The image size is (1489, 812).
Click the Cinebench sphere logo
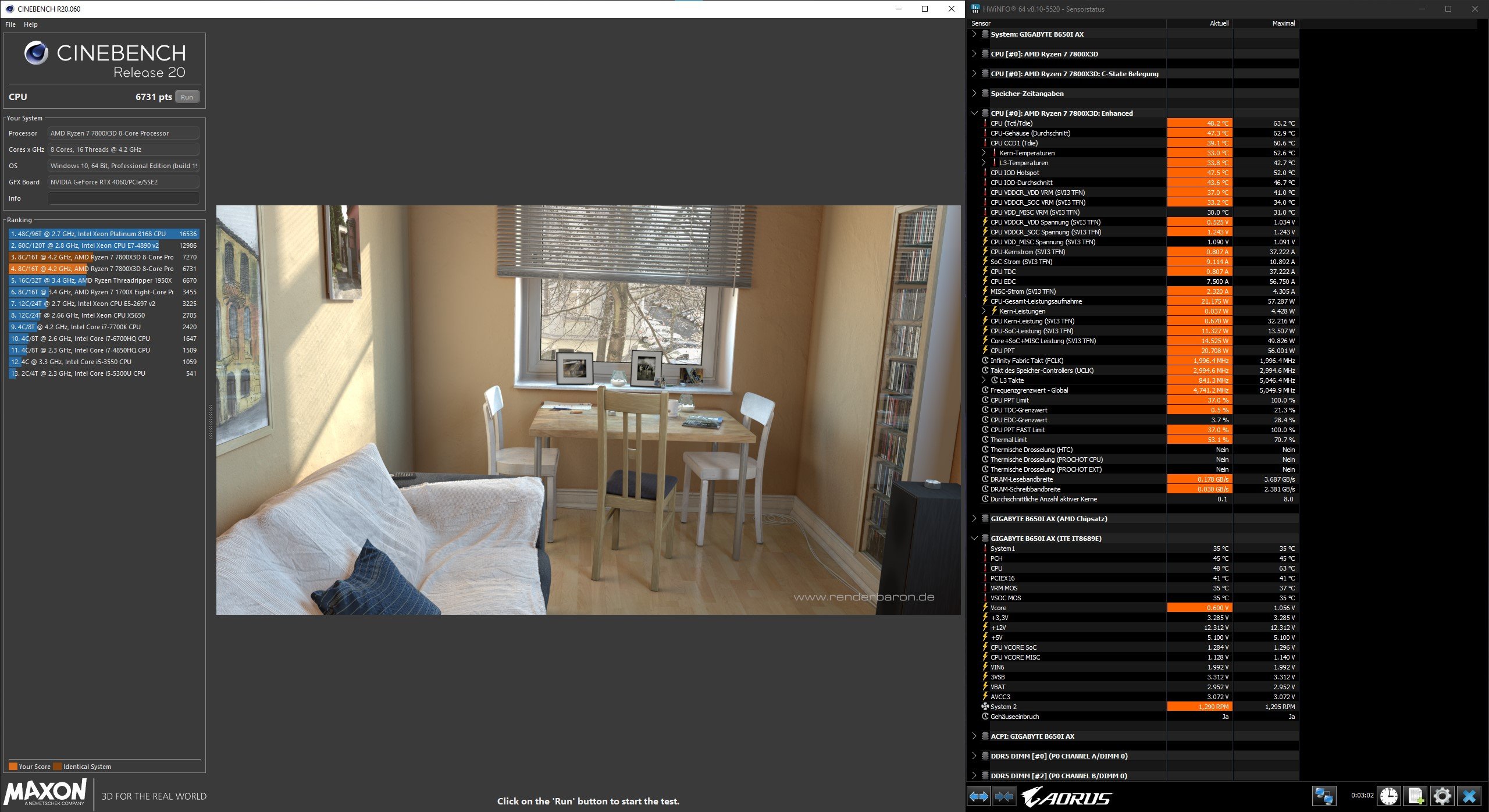click(36, 53)
